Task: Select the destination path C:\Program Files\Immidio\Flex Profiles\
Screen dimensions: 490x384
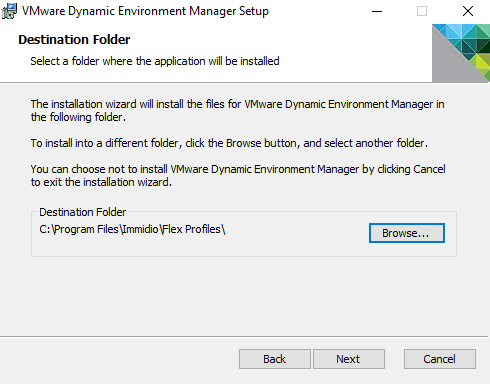Action: click(132, 229)
